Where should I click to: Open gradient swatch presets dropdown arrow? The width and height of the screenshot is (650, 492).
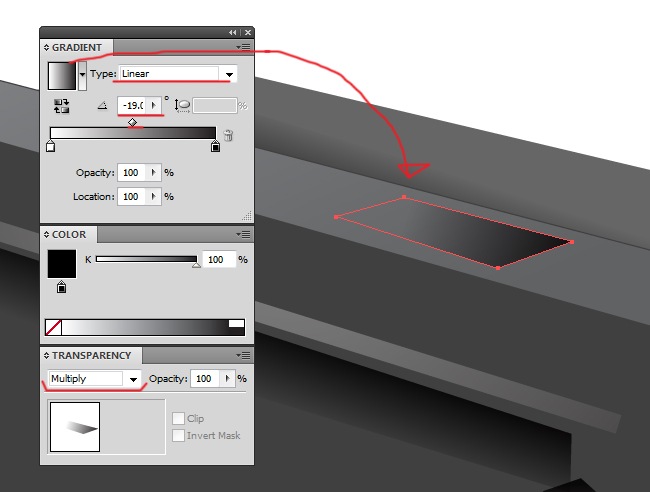[x=82, y=75]
